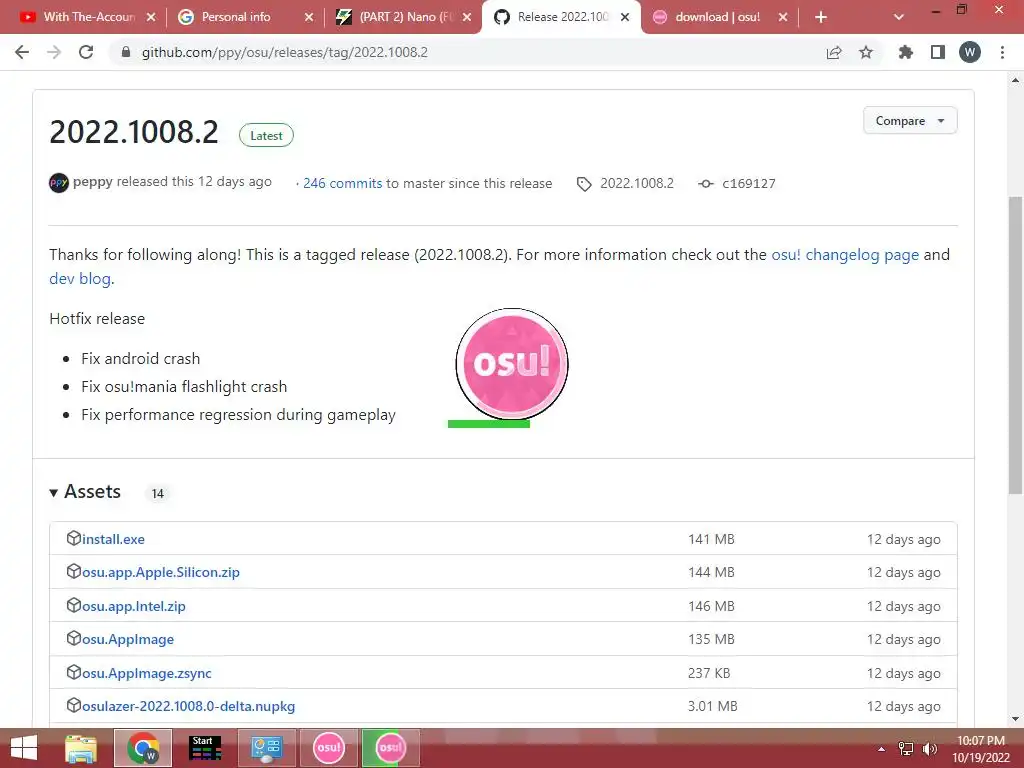1024x768 pixels.
Task: Click package icon beside osulazer delta nupkg
Action: click(74, 705)
